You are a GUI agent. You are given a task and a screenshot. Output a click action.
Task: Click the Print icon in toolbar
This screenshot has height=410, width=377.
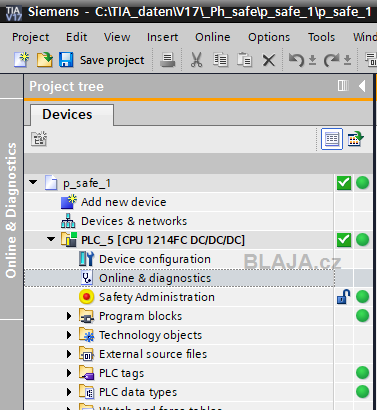click(168, 60)
